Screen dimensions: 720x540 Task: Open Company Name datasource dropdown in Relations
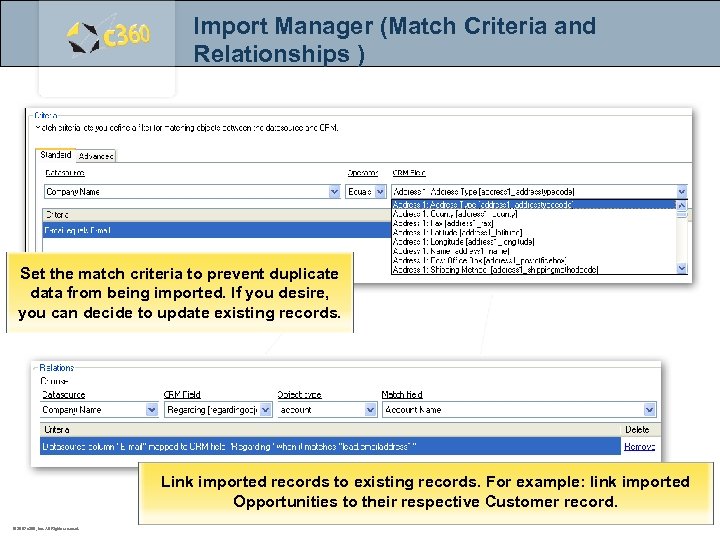coord(152,410)
